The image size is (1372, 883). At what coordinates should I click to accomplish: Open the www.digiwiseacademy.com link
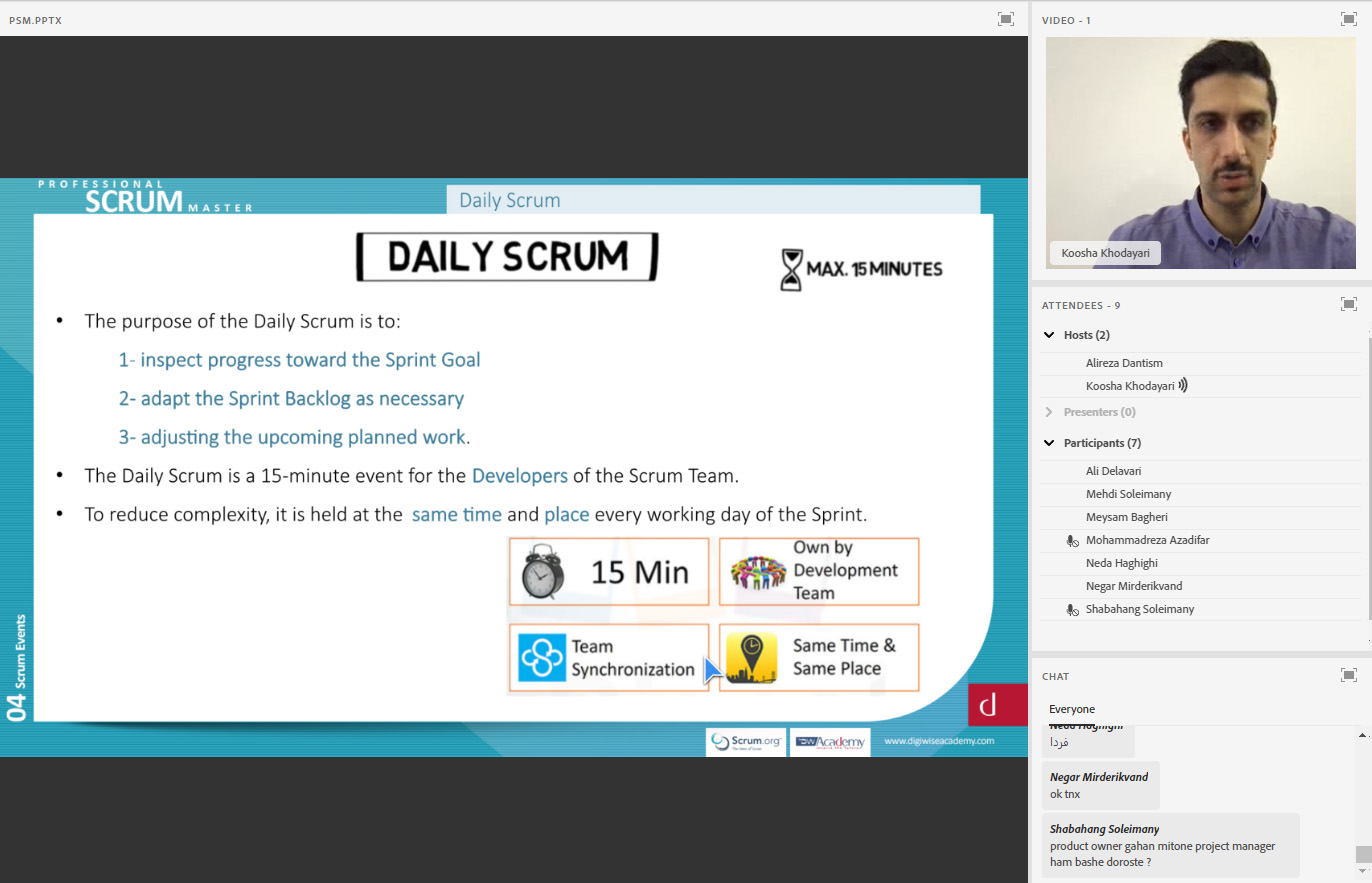(x=938, y=741)
